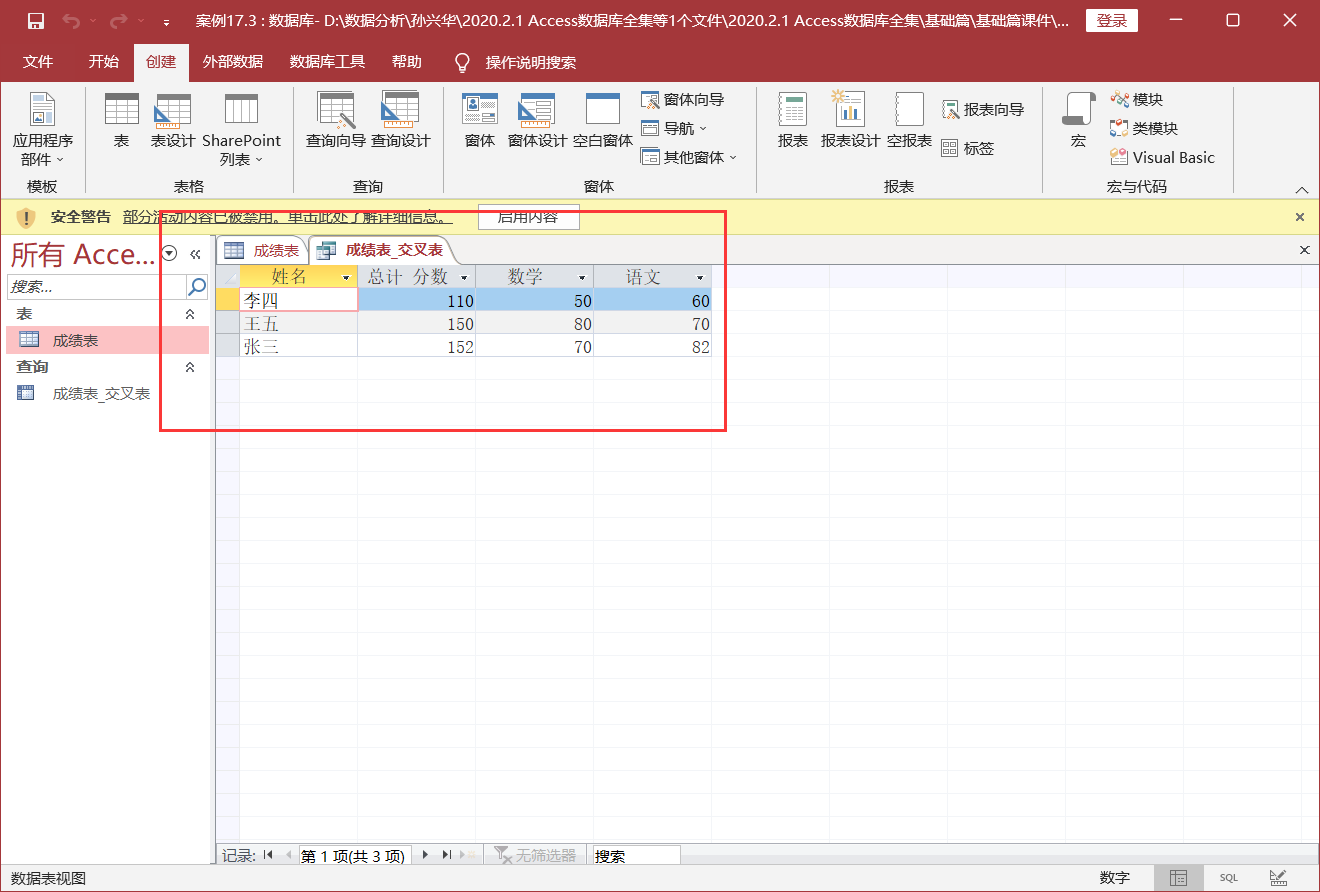
Task: Go to the last record
Action: pos(447,855)
